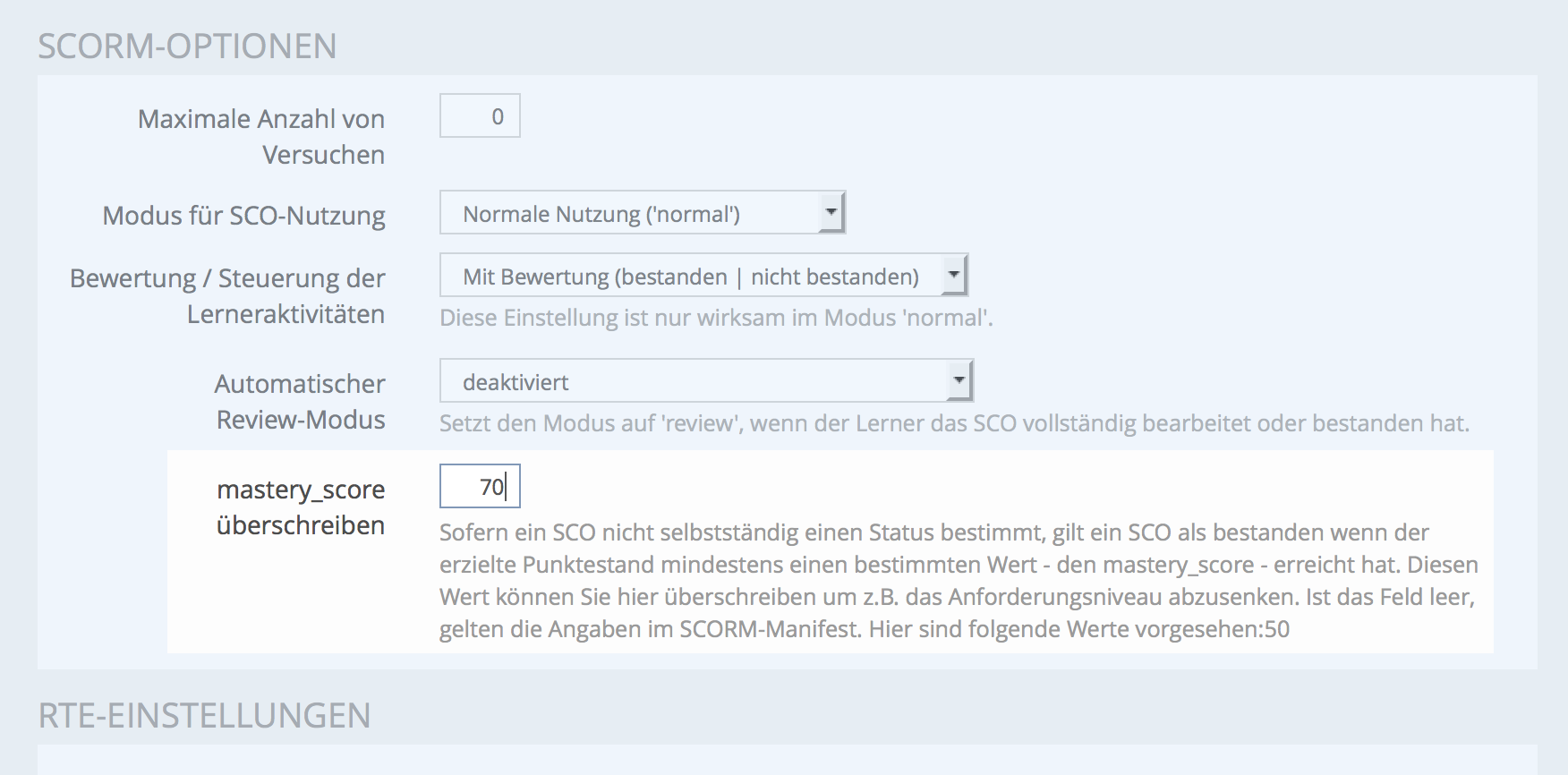This screenshot has width=1568, height=775.
Task: Click the mastery_score input field showing 70
Action: 480,487
